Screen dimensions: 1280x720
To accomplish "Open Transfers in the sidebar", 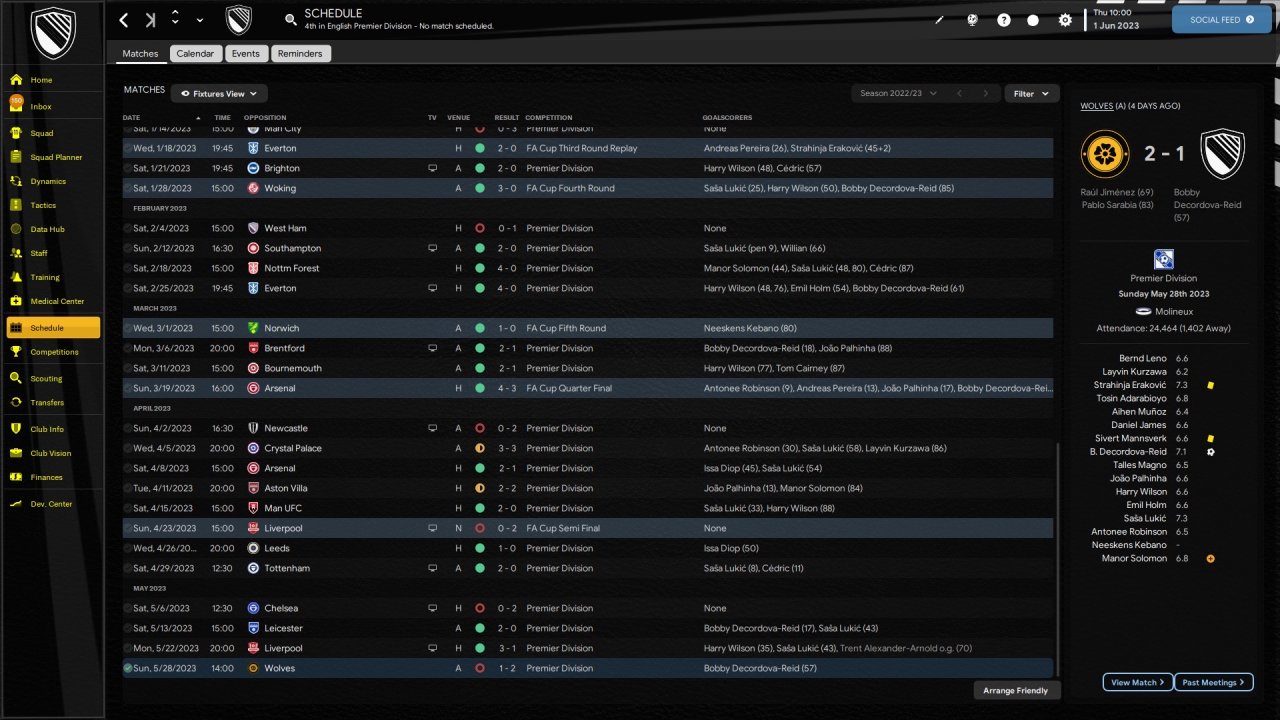I will 53,403.
